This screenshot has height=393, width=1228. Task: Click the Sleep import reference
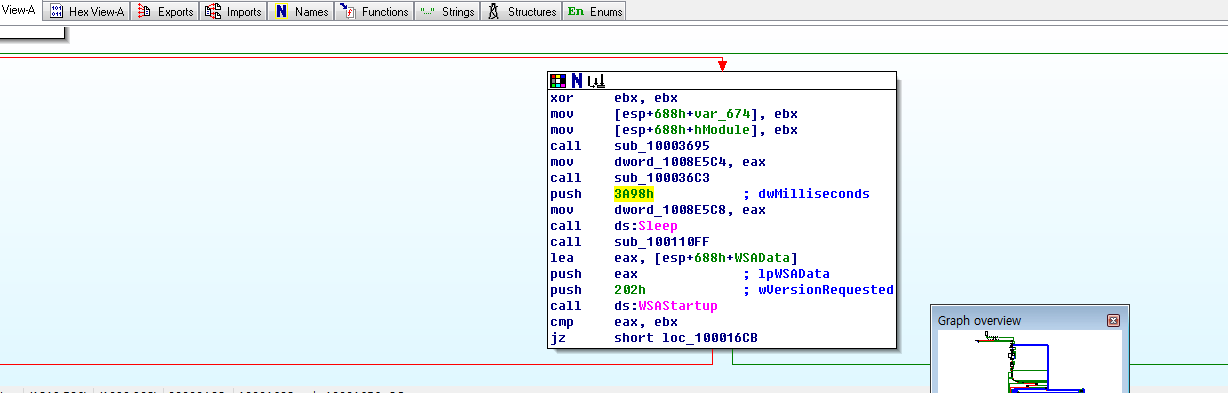[x=658, y=226]
